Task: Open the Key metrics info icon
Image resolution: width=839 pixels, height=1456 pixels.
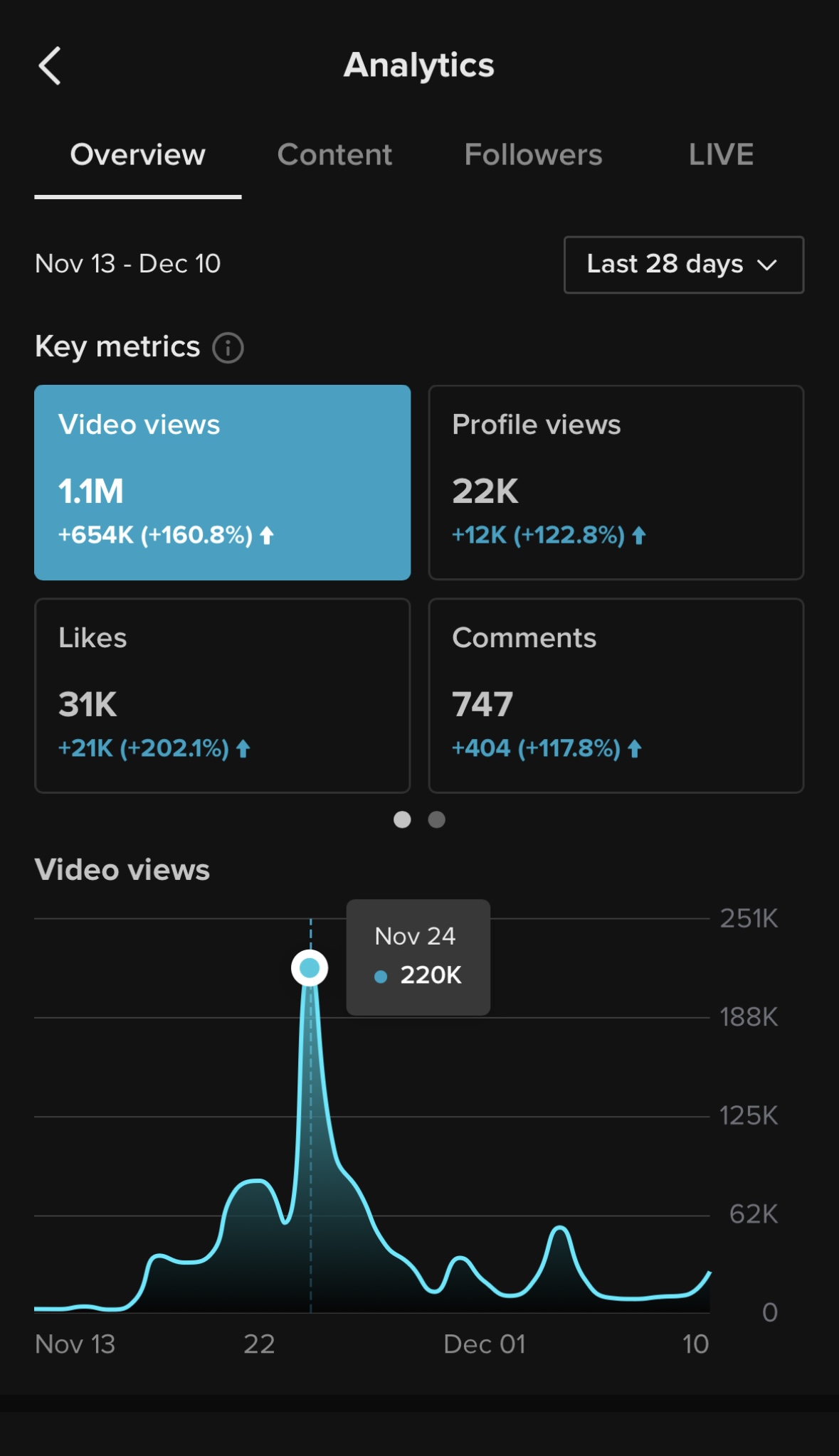Action: click(x=228, y=348)
